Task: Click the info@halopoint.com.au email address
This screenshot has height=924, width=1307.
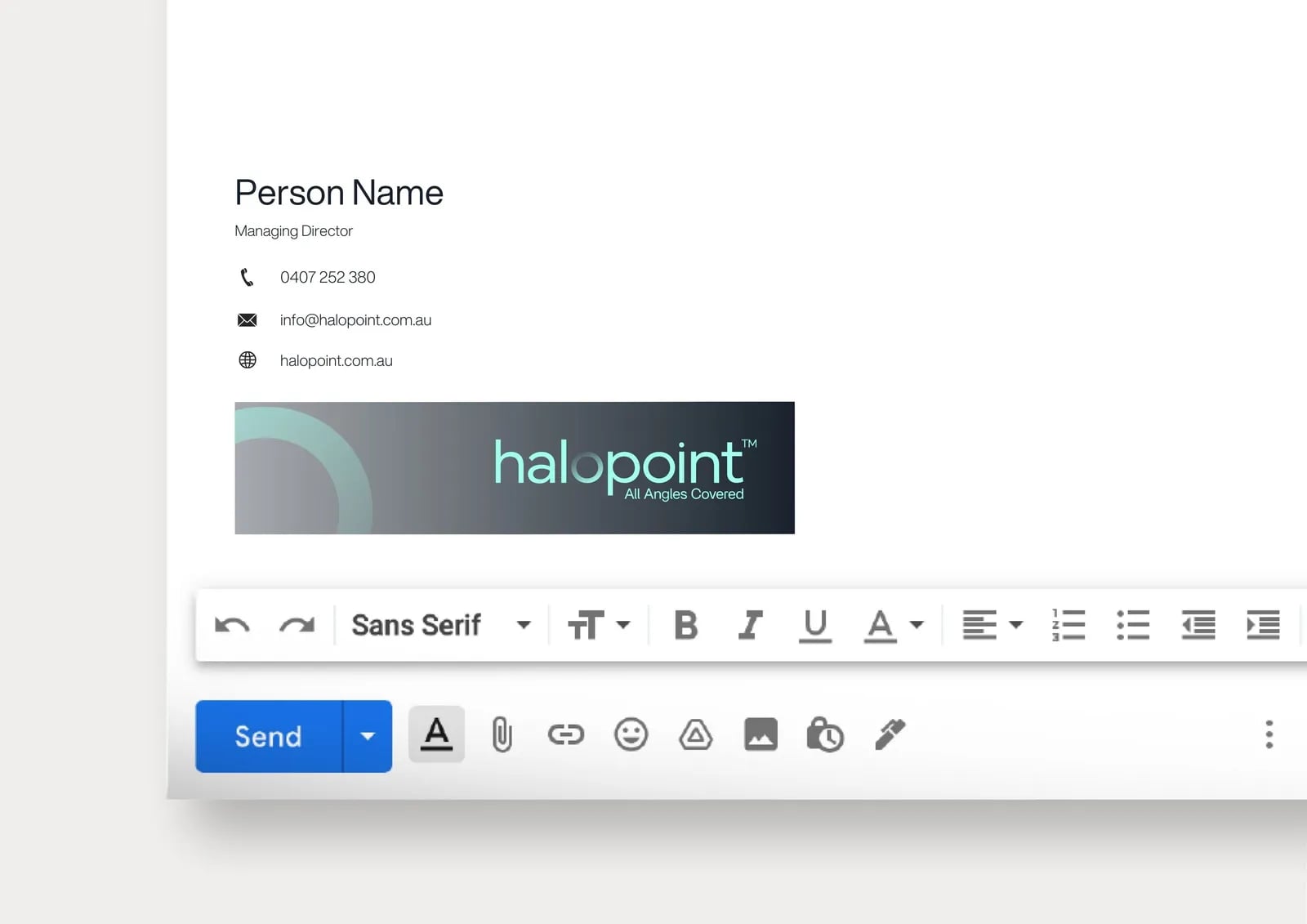Action: click(x=355, y=320)
